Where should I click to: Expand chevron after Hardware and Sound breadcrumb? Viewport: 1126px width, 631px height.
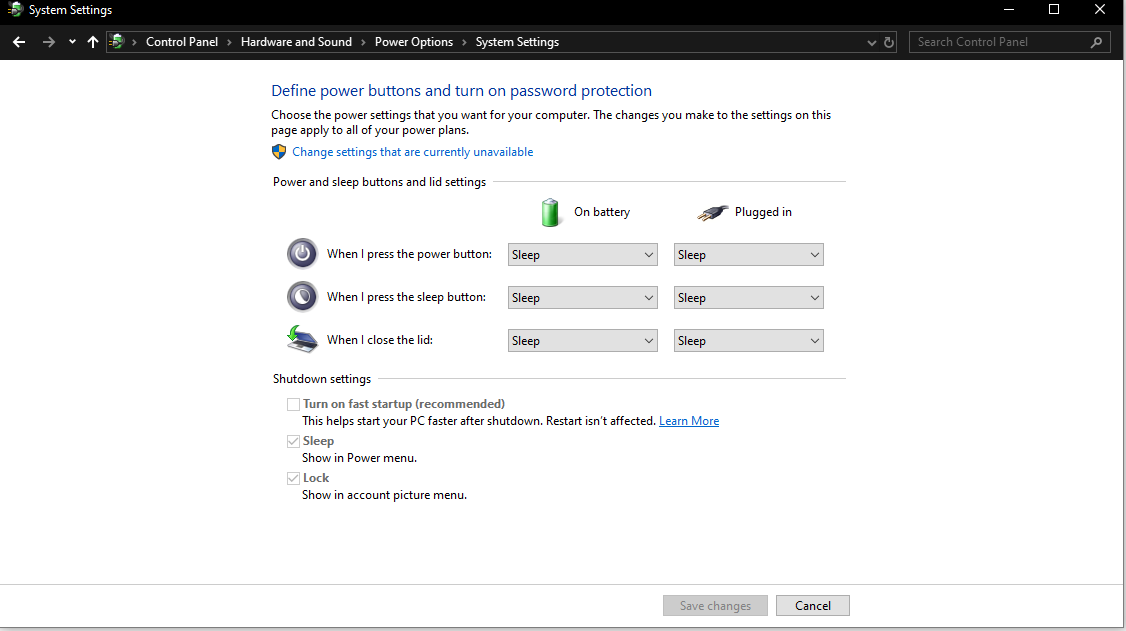point(363,42)
